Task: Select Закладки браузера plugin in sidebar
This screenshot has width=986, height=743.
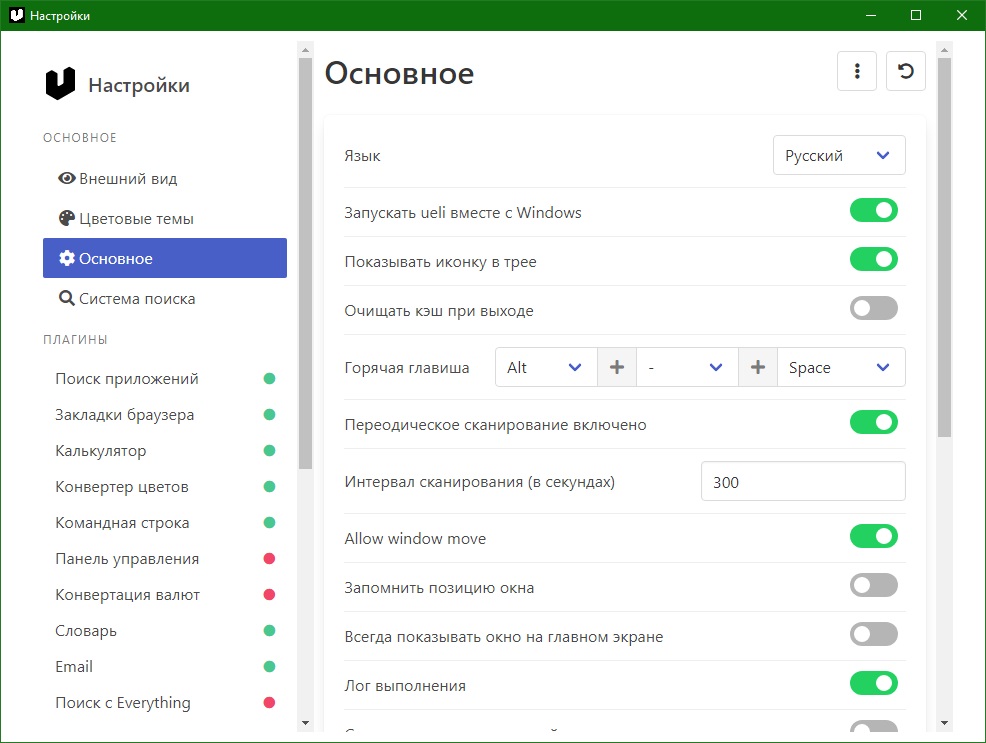Action: 125,415
